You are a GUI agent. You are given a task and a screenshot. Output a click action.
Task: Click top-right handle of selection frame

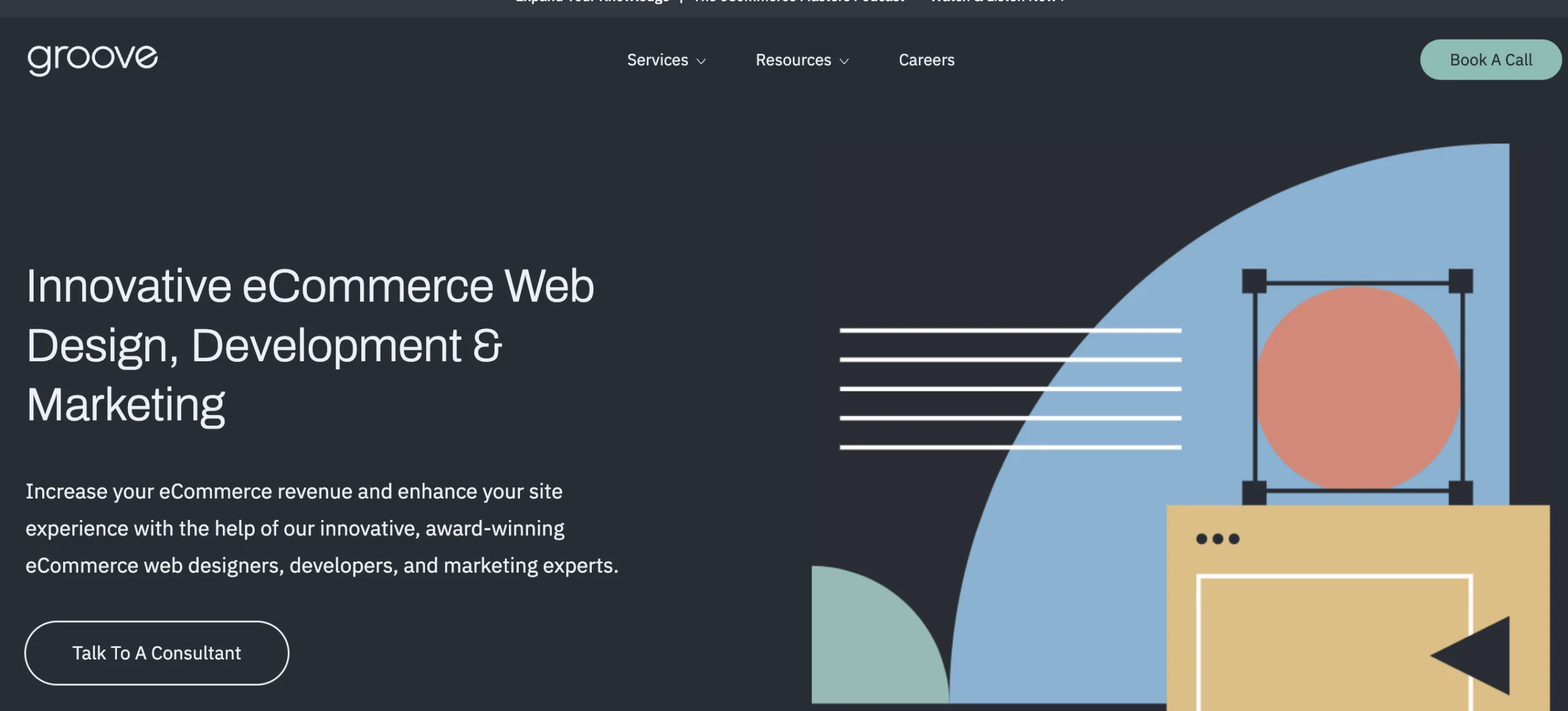click(x=1461, y=281)
